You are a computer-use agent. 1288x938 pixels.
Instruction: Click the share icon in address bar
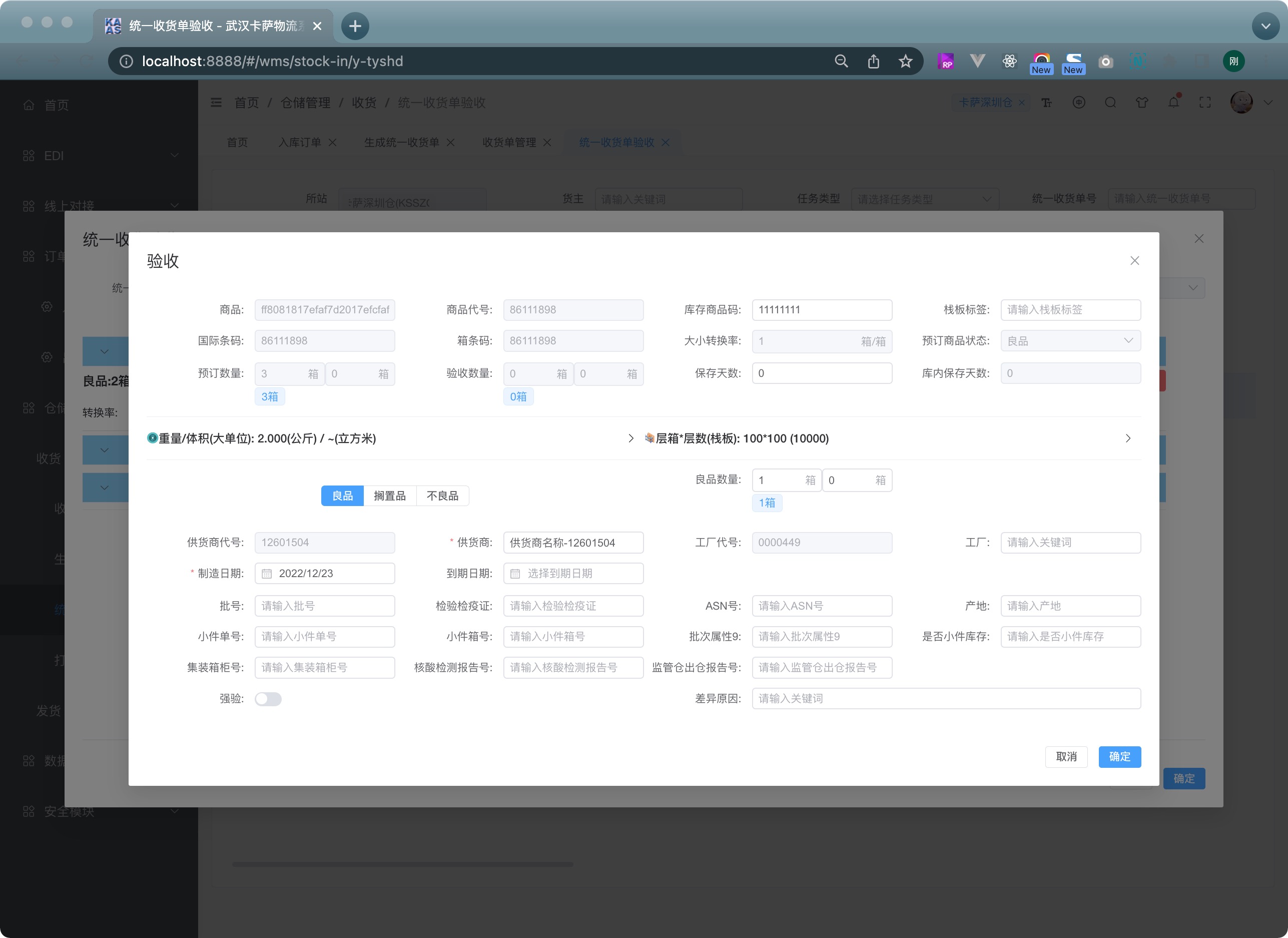[x=874, y=62]
